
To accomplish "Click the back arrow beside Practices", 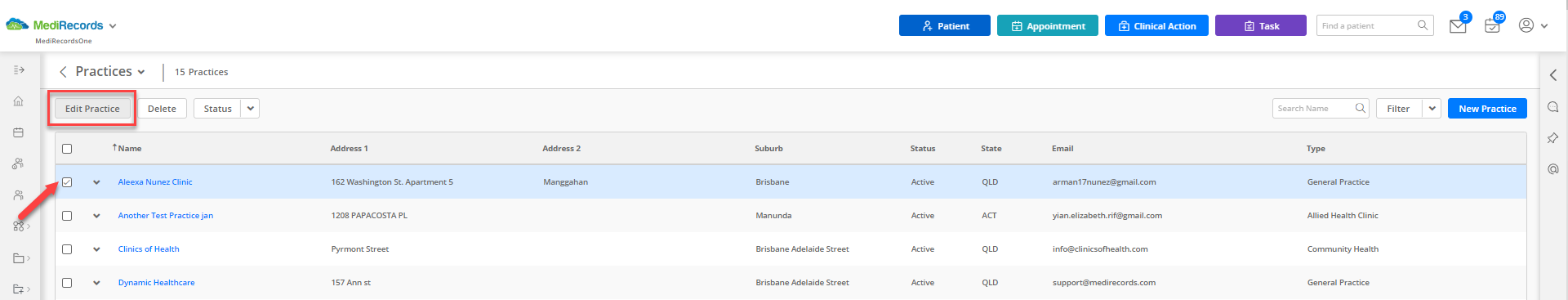I will (63, 72).
